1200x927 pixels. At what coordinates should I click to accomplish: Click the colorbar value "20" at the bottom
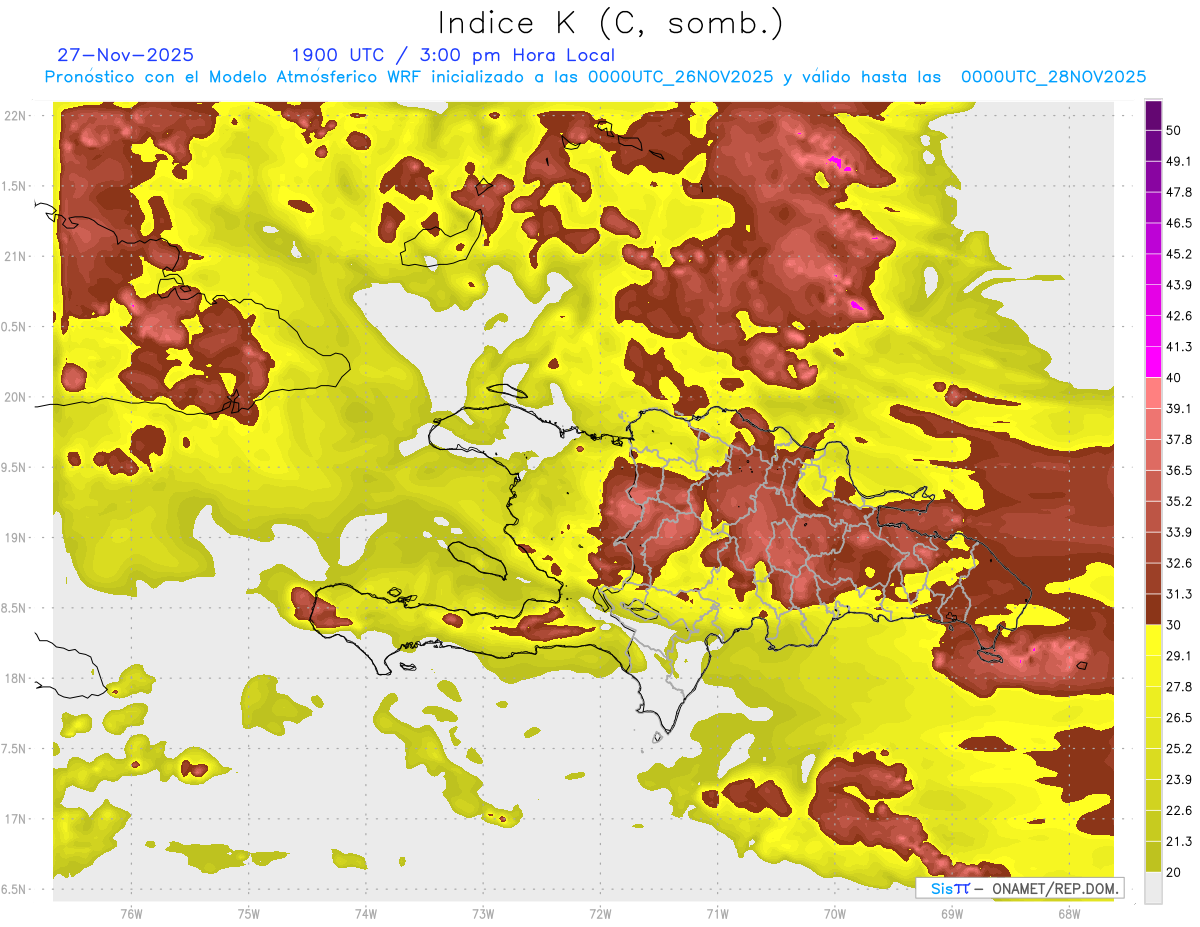pyautogui.click(x=1173, y=873)
